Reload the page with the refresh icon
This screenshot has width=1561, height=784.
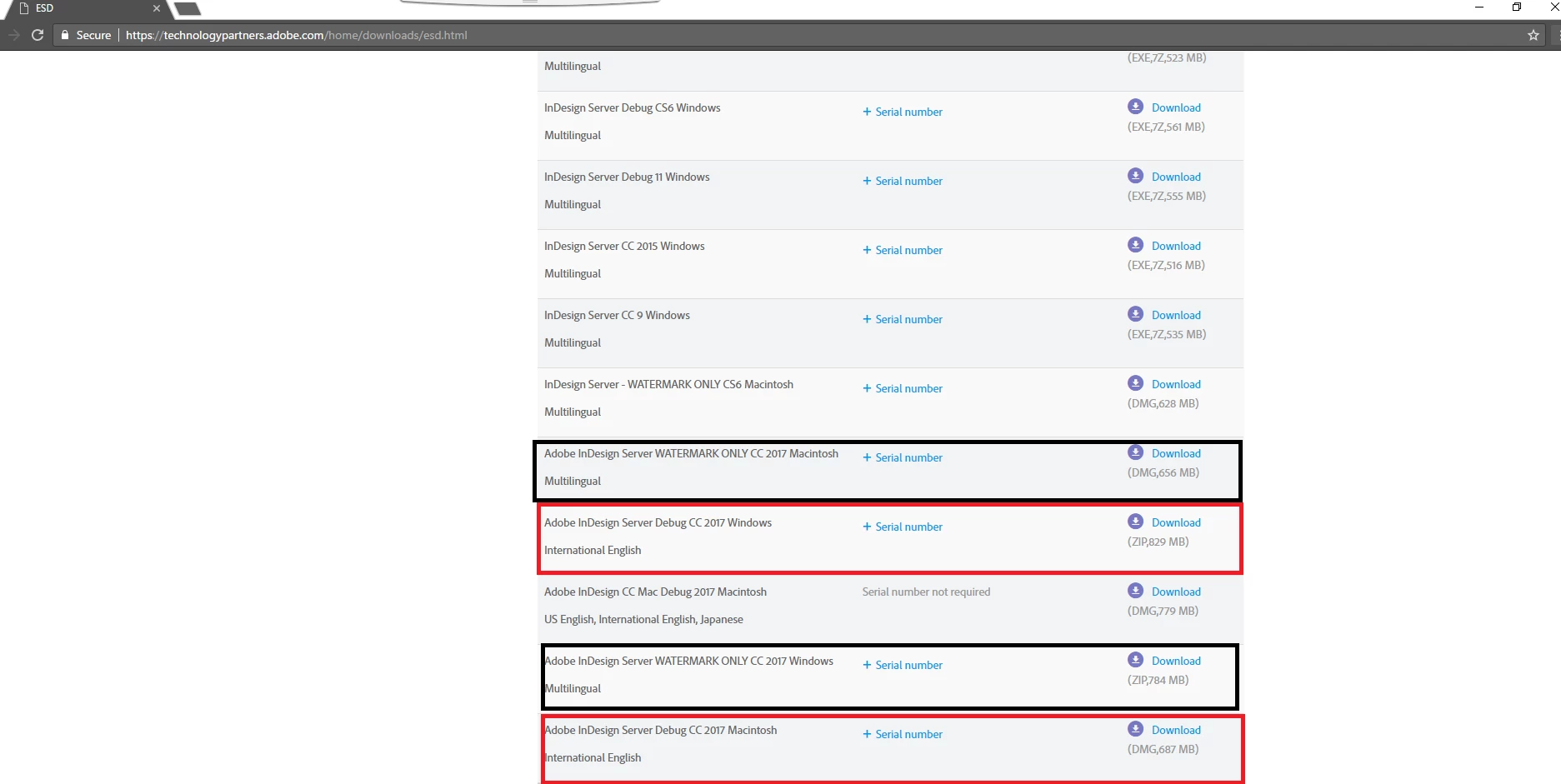tap(38, 35)
